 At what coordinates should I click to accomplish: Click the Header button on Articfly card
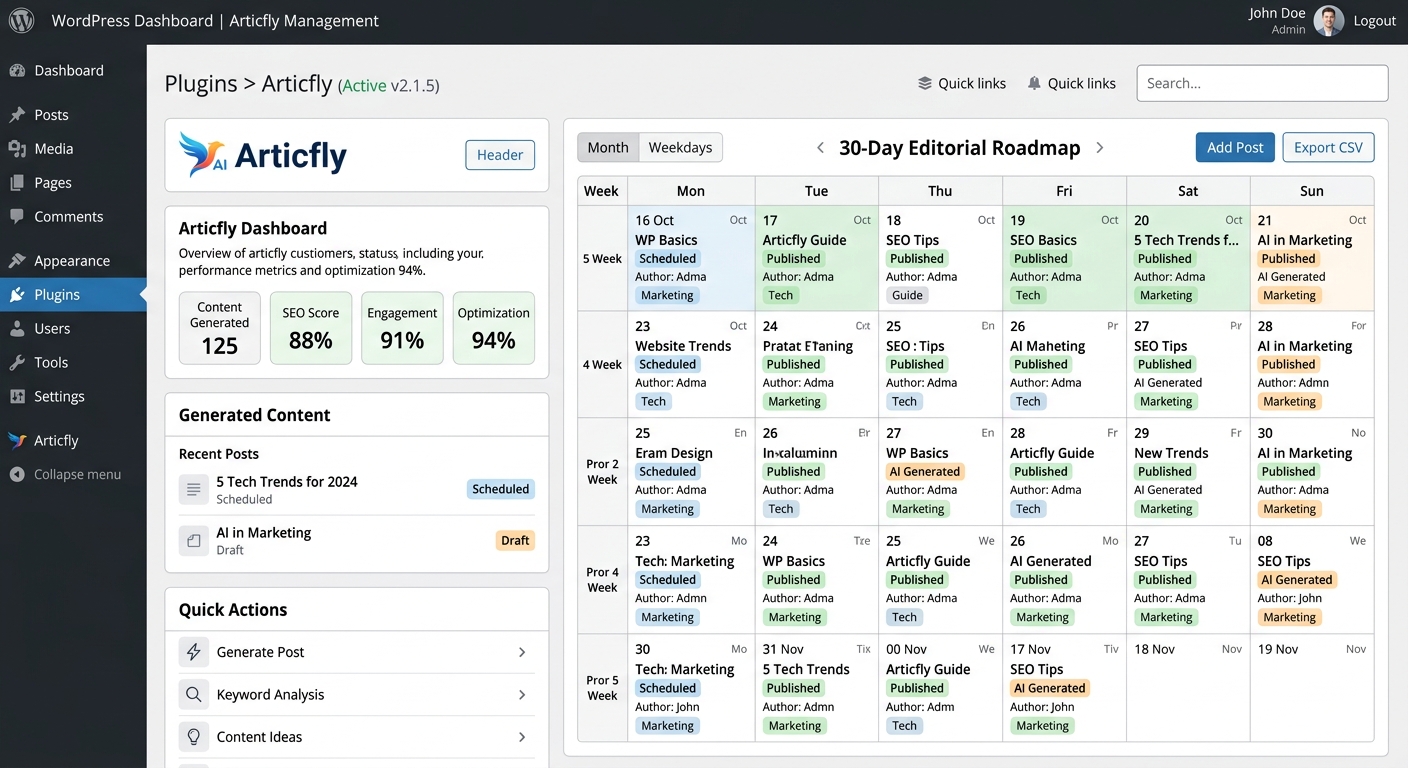click(x=500, y=155)
